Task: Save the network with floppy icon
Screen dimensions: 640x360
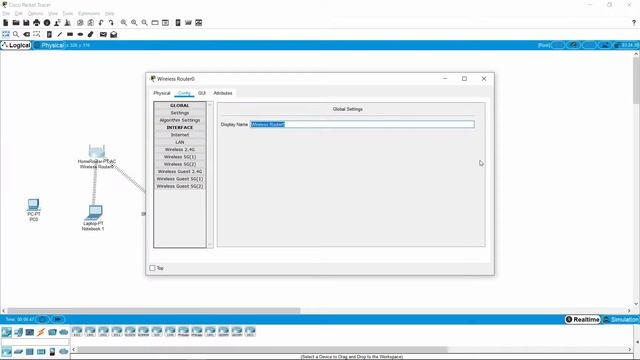Action: click(26, 23)
